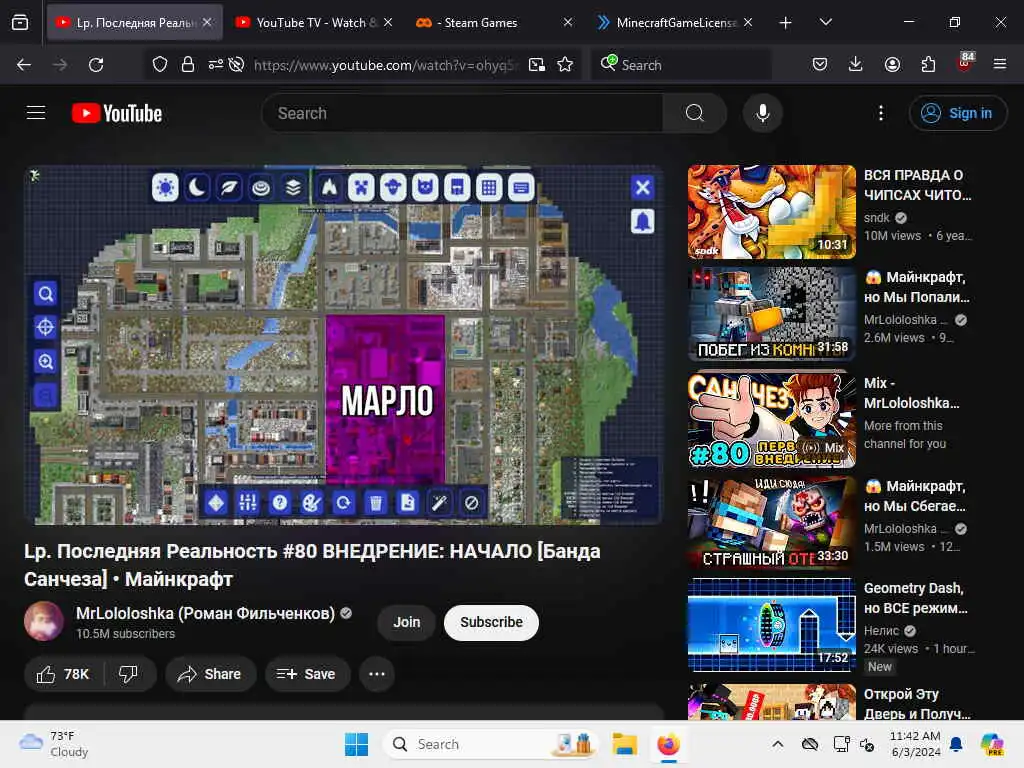The height and width of the screenshot is (768, 1024).
Task: Open the tracking protection shield icon
Action: [x=160, y=65]
